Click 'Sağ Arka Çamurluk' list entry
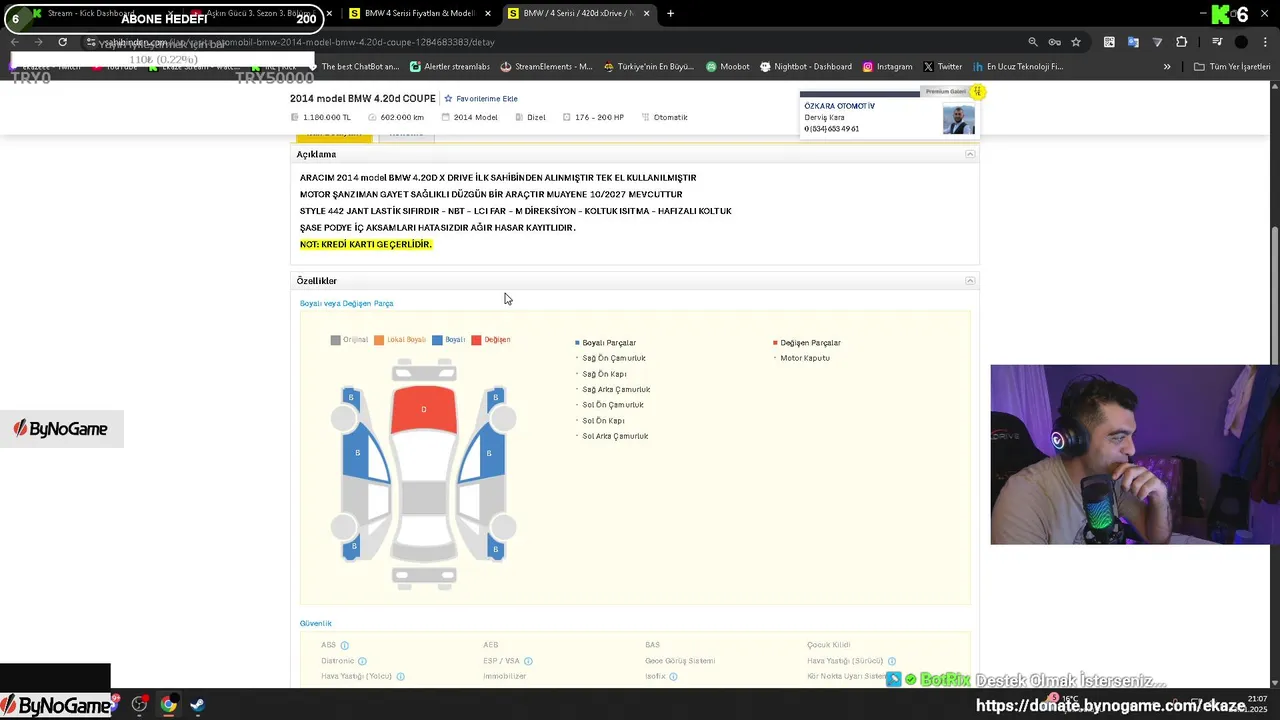Screen dimensions: 1280x720 (616, 389)
